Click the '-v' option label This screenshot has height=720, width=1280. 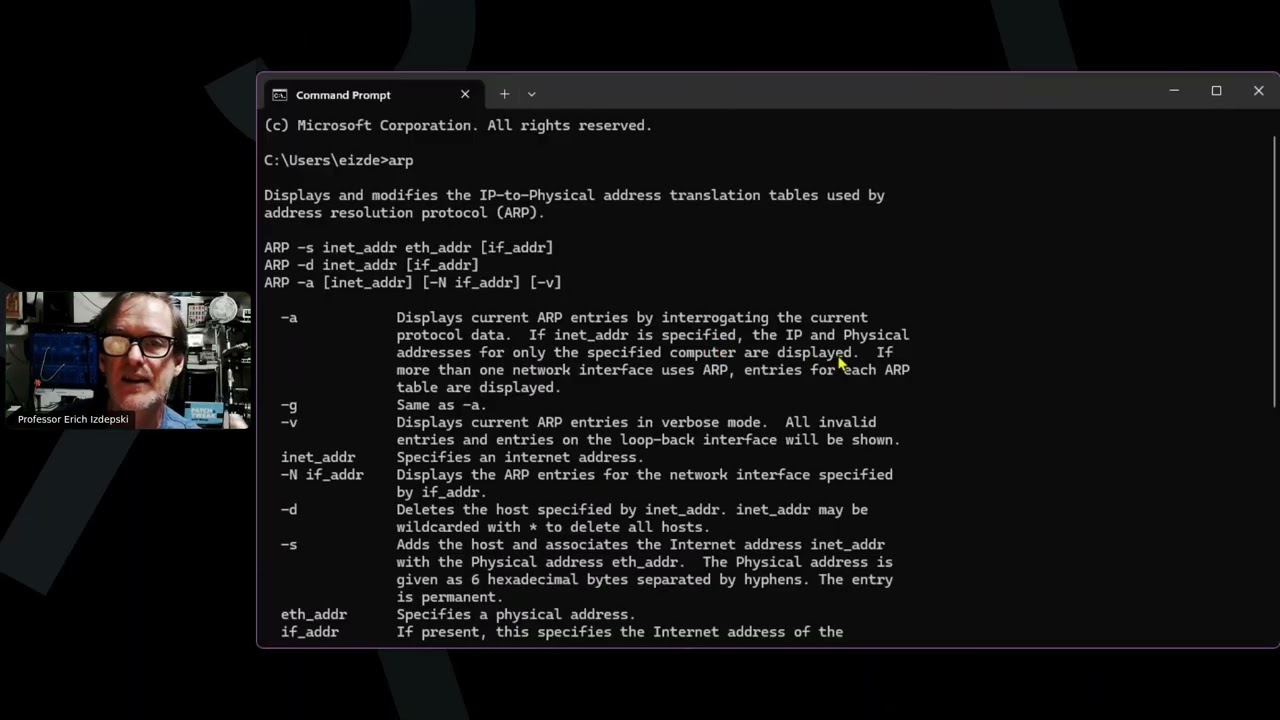click(x=289, y=422)
